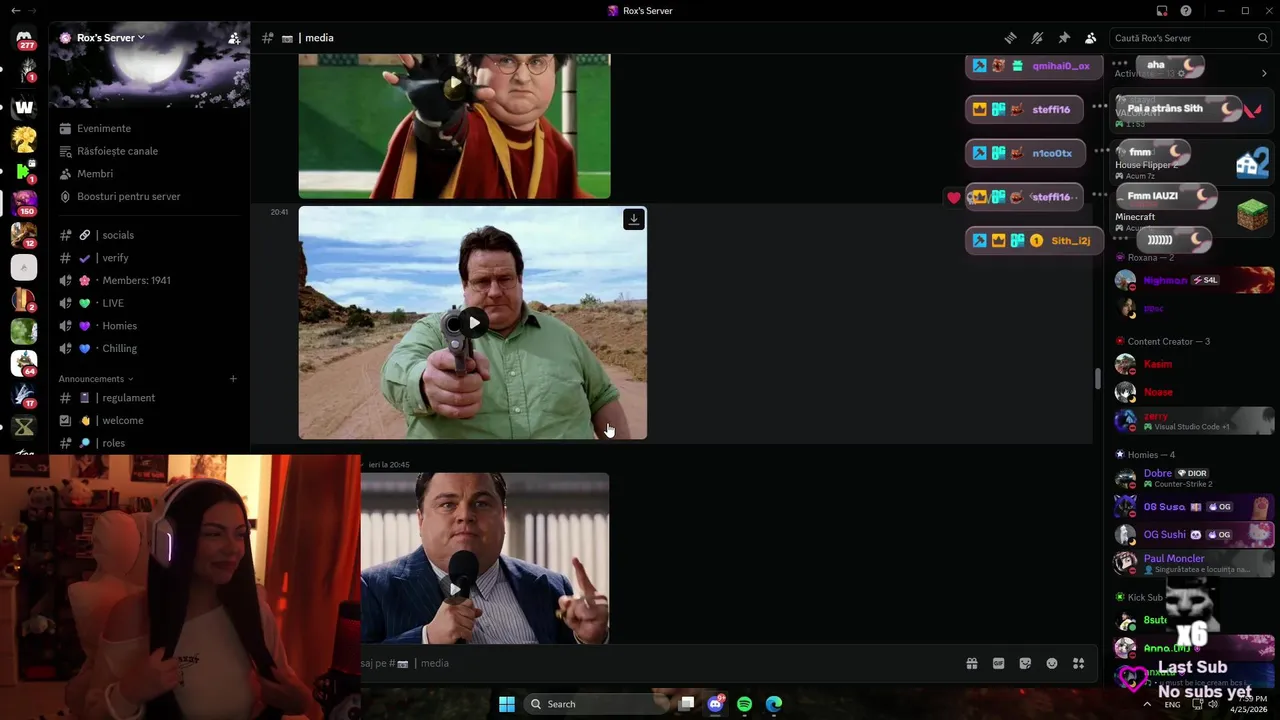Open the server icon with 64 badge
Screen dimensions: 1280x720
point(24,363)
